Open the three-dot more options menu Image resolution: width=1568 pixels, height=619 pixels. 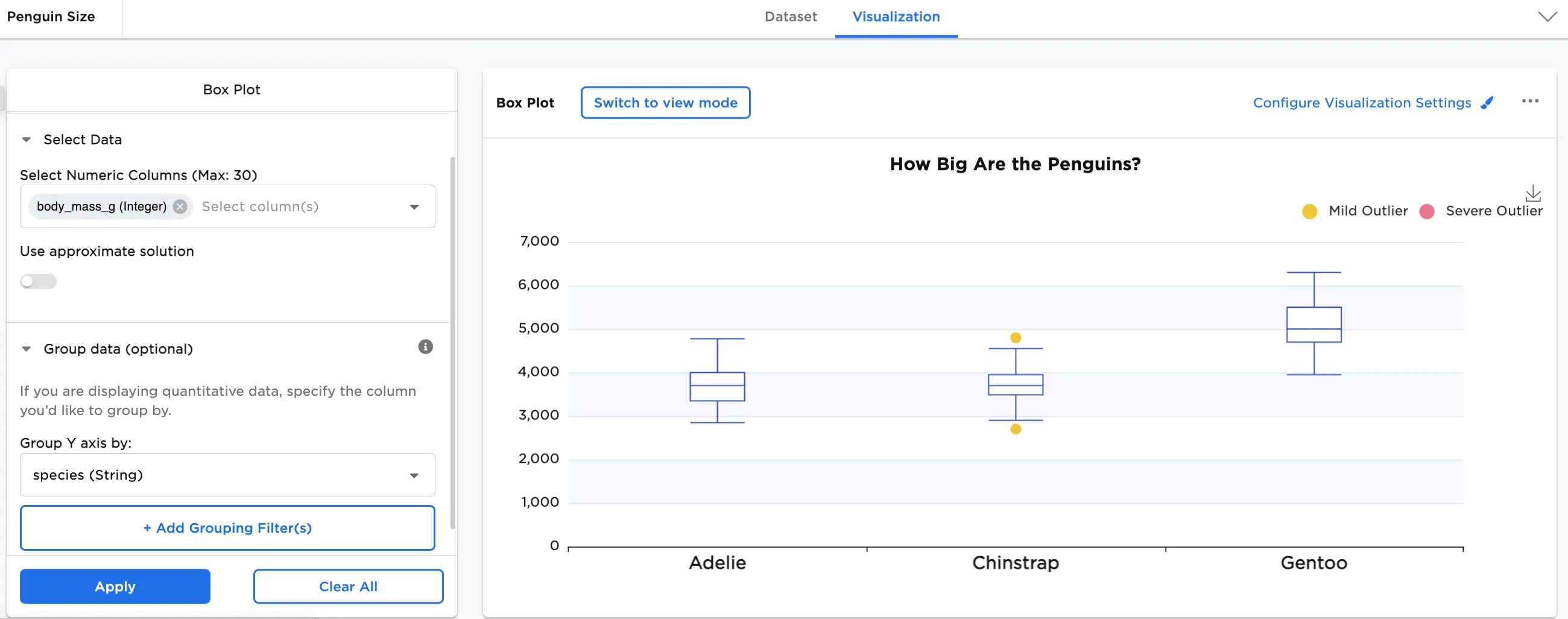pyautogui.click(x=1529, y=101)
